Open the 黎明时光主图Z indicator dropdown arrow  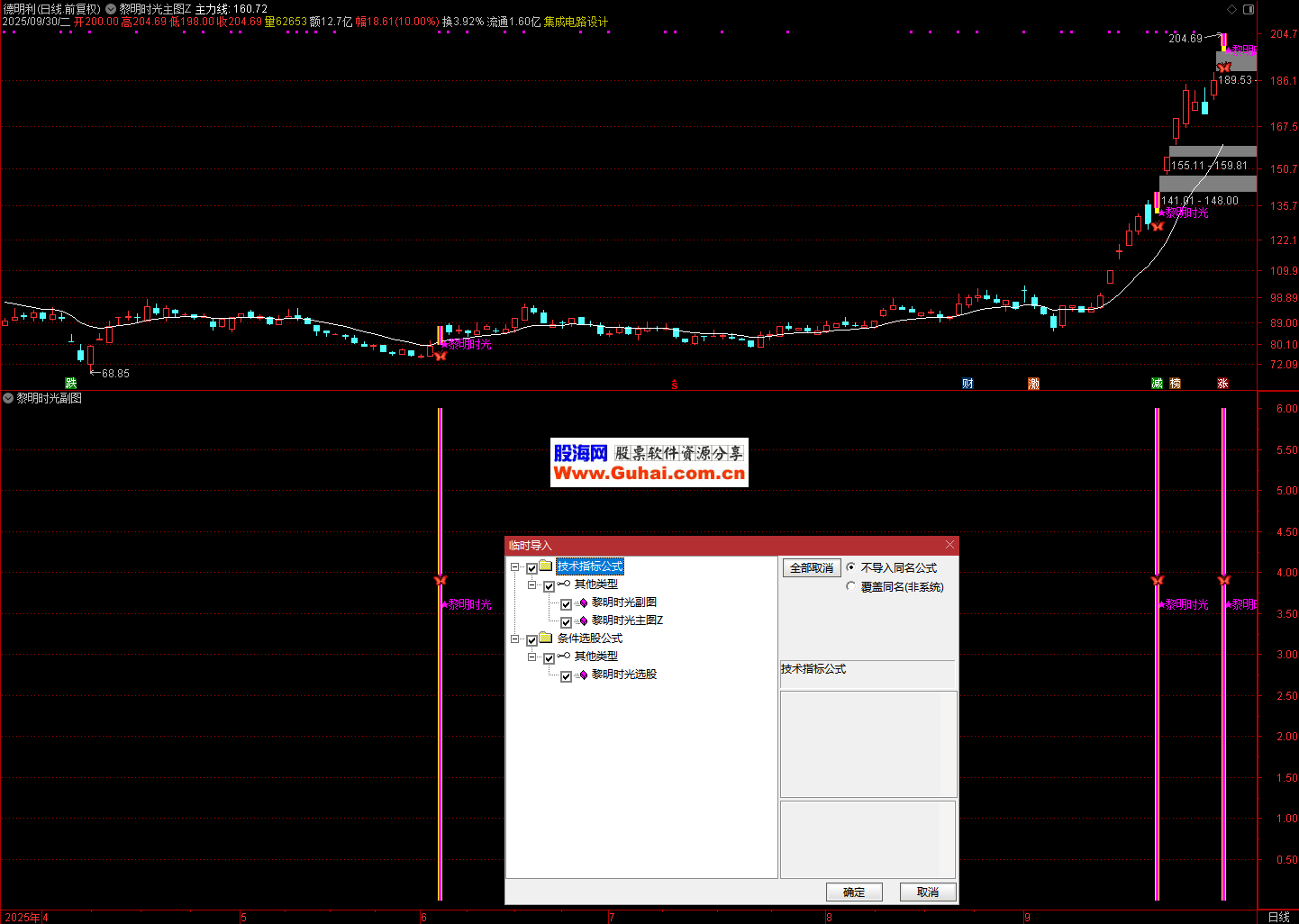(x=111, y=9)
